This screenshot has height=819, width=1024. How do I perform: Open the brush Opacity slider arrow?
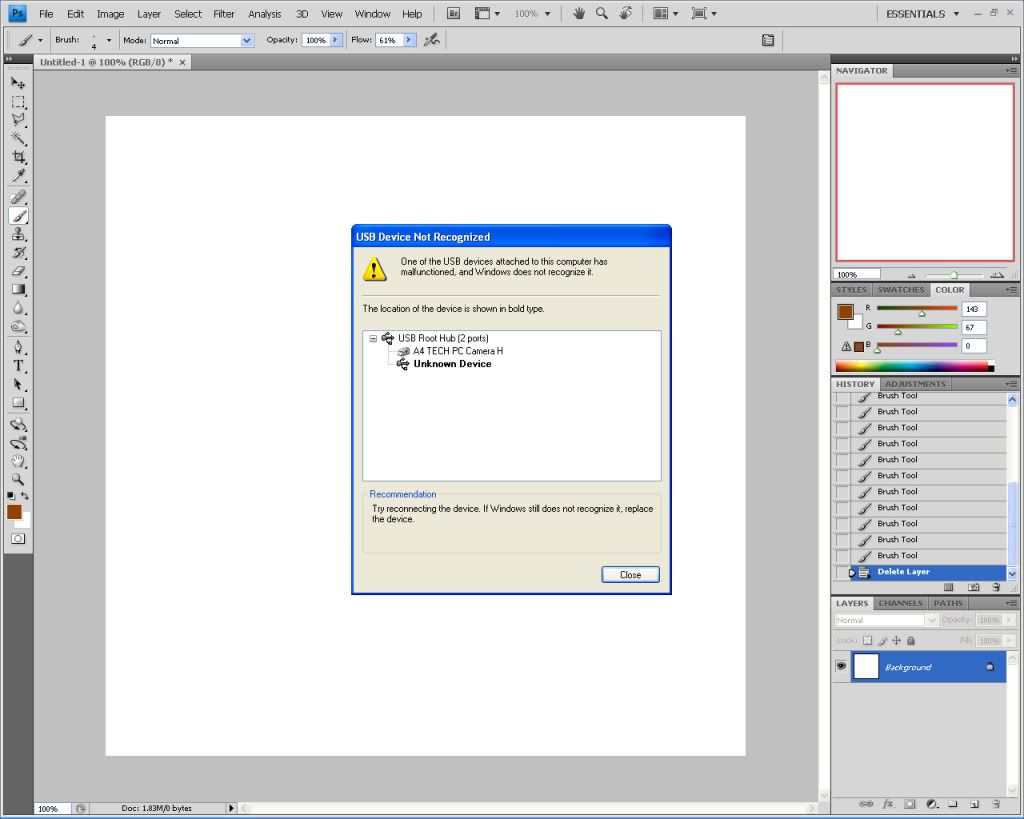(336, 40)
